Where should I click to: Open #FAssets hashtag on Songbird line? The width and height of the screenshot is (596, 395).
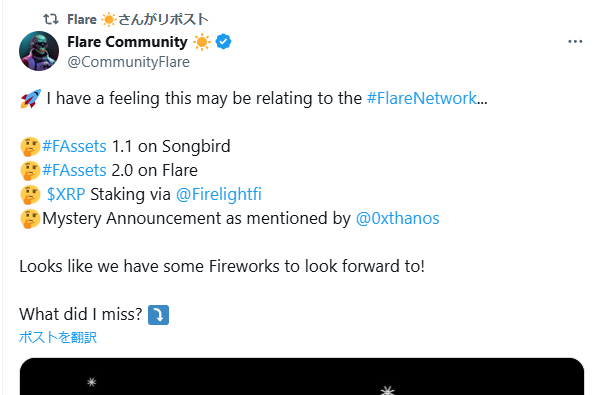(74, 146)
